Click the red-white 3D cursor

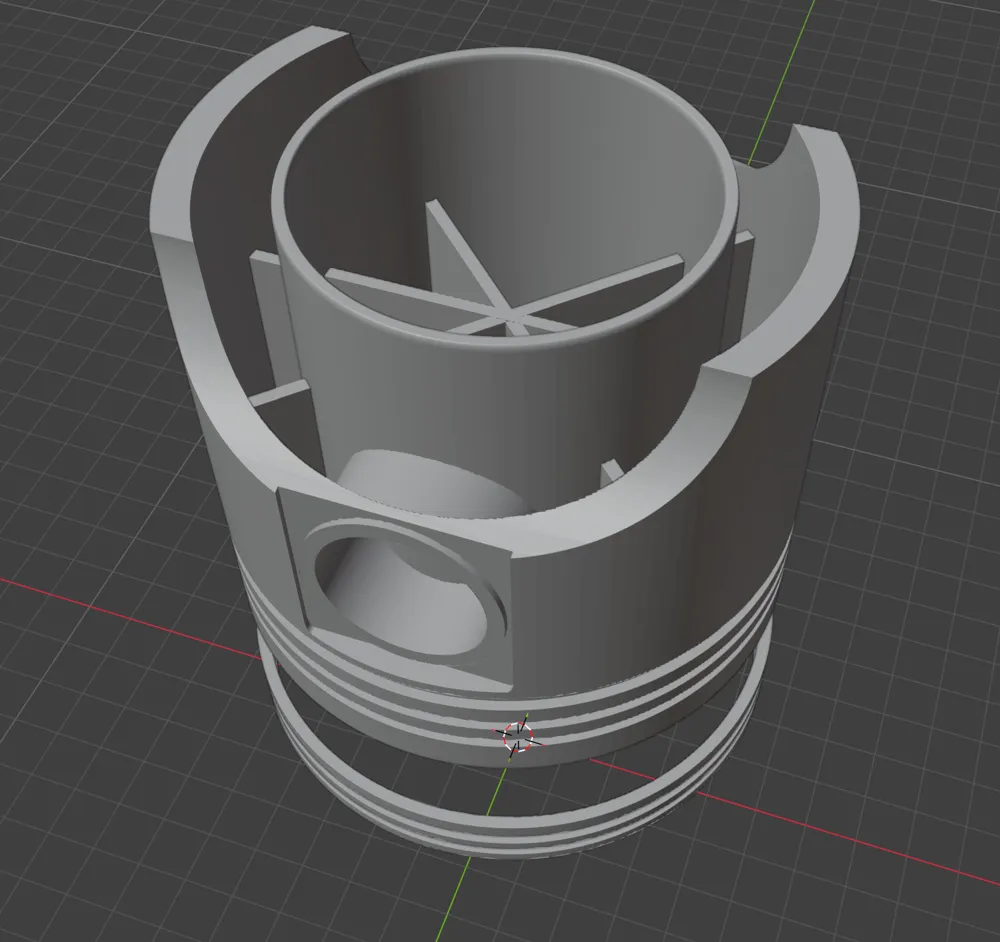coord(518,737)
